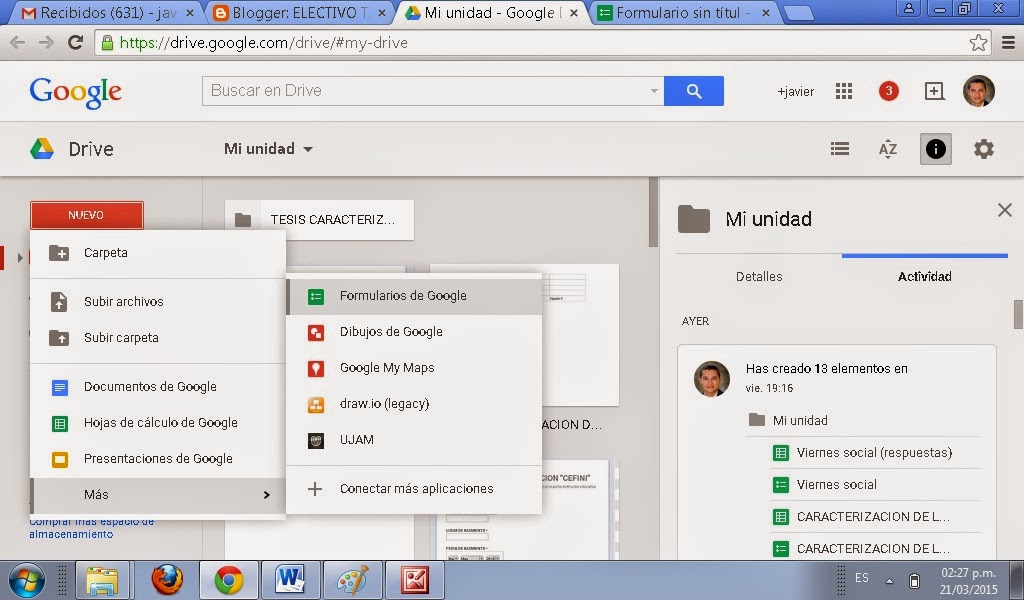1024x600 pixels.
Task: Open the Google apps grid
Action: [843, 91]
